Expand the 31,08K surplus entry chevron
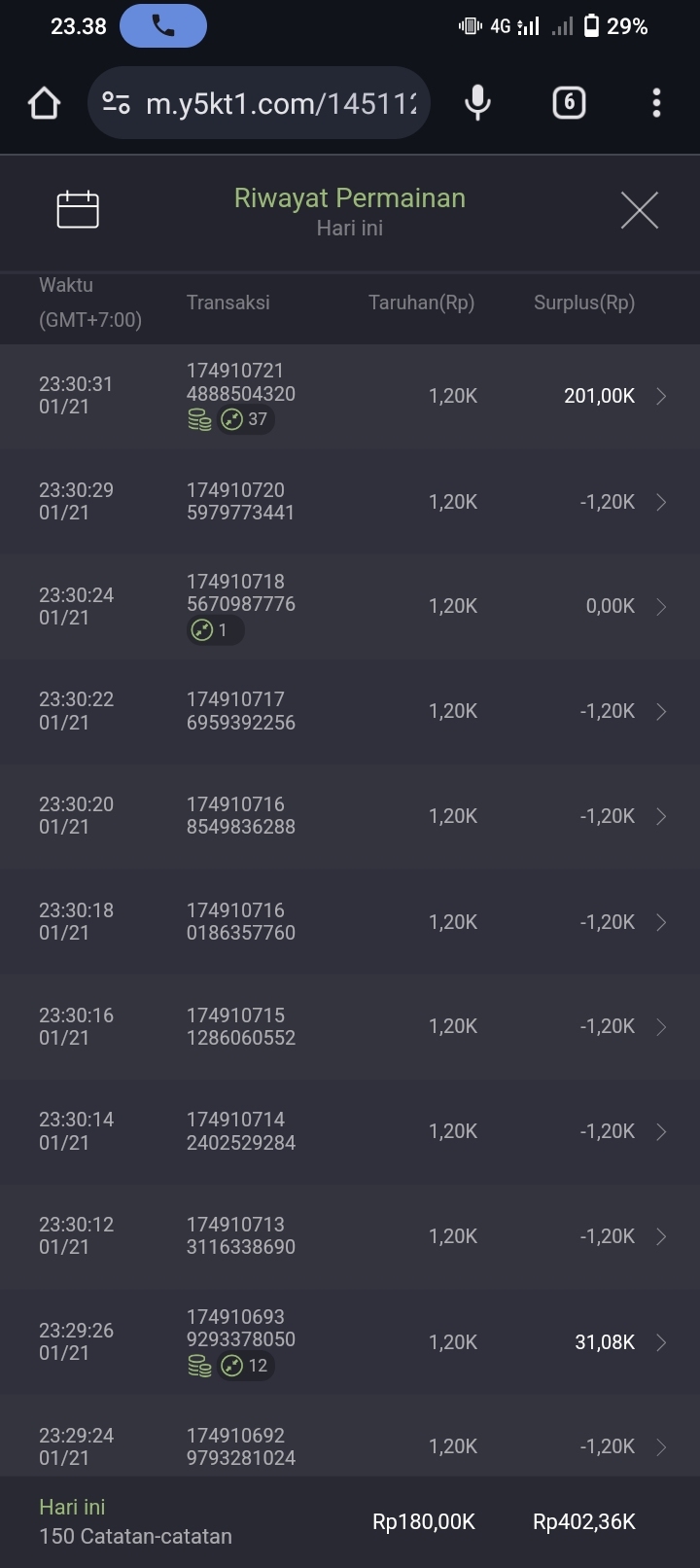The height and width of the screenshot is (1568, 700). pos(661,1342)
